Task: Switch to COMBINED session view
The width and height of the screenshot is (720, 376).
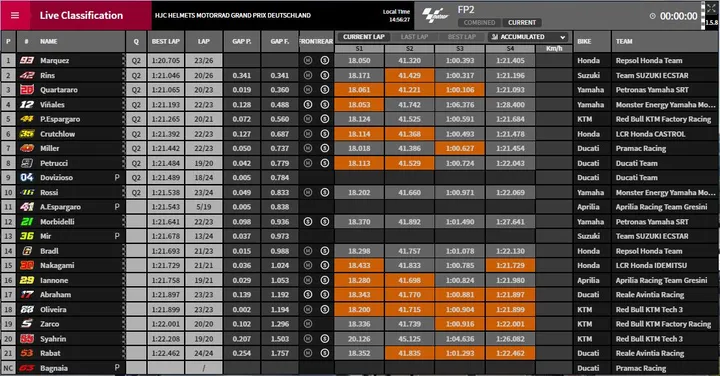Action: [x=479, y=22]
